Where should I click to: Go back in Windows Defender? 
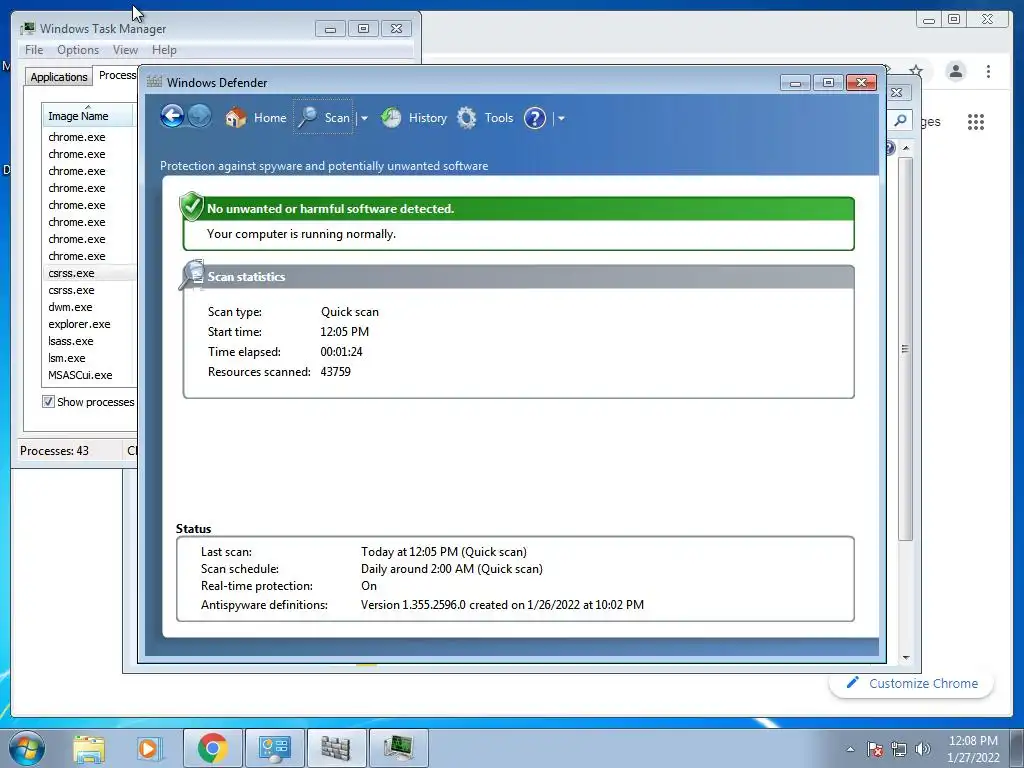pos(172,117)
